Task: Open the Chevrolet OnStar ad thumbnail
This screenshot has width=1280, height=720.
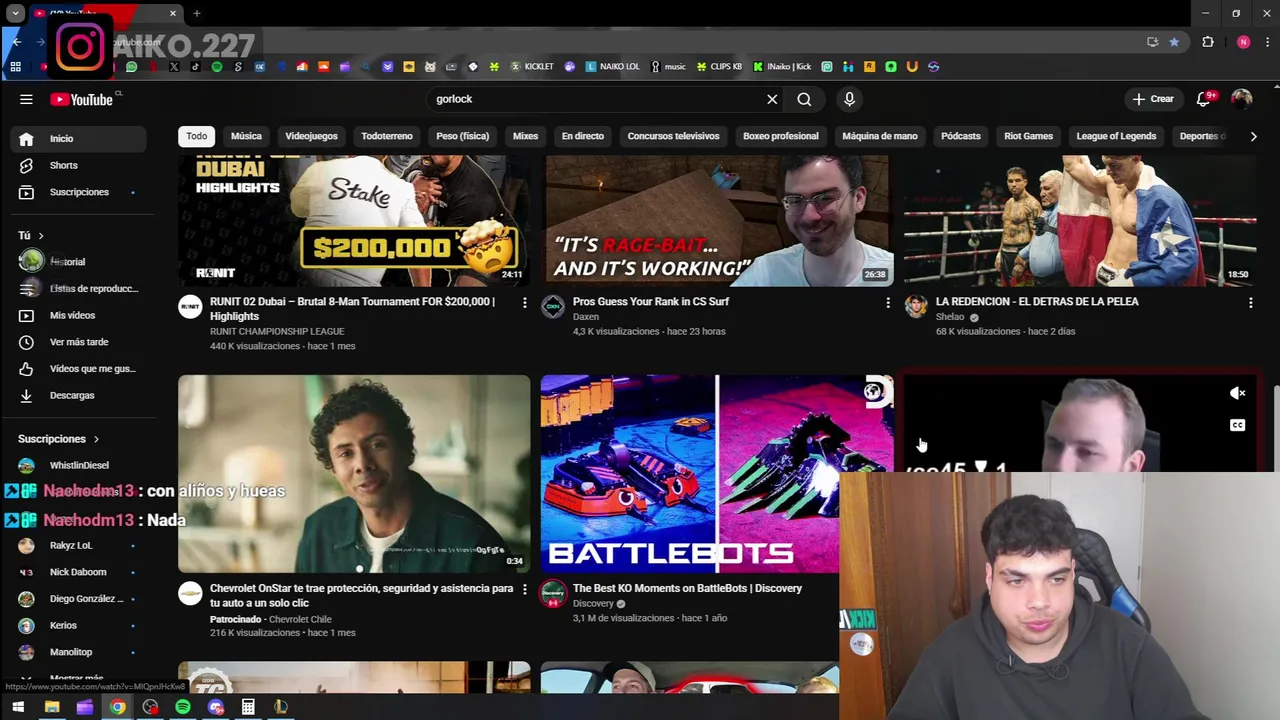Action: (354, 474)
